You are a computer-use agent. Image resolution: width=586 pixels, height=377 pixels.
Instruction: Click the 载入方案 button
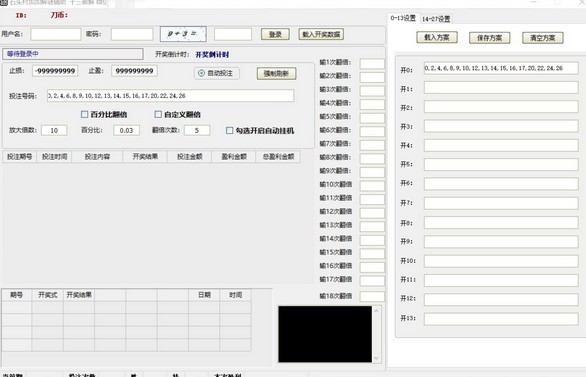click(437, 37)
